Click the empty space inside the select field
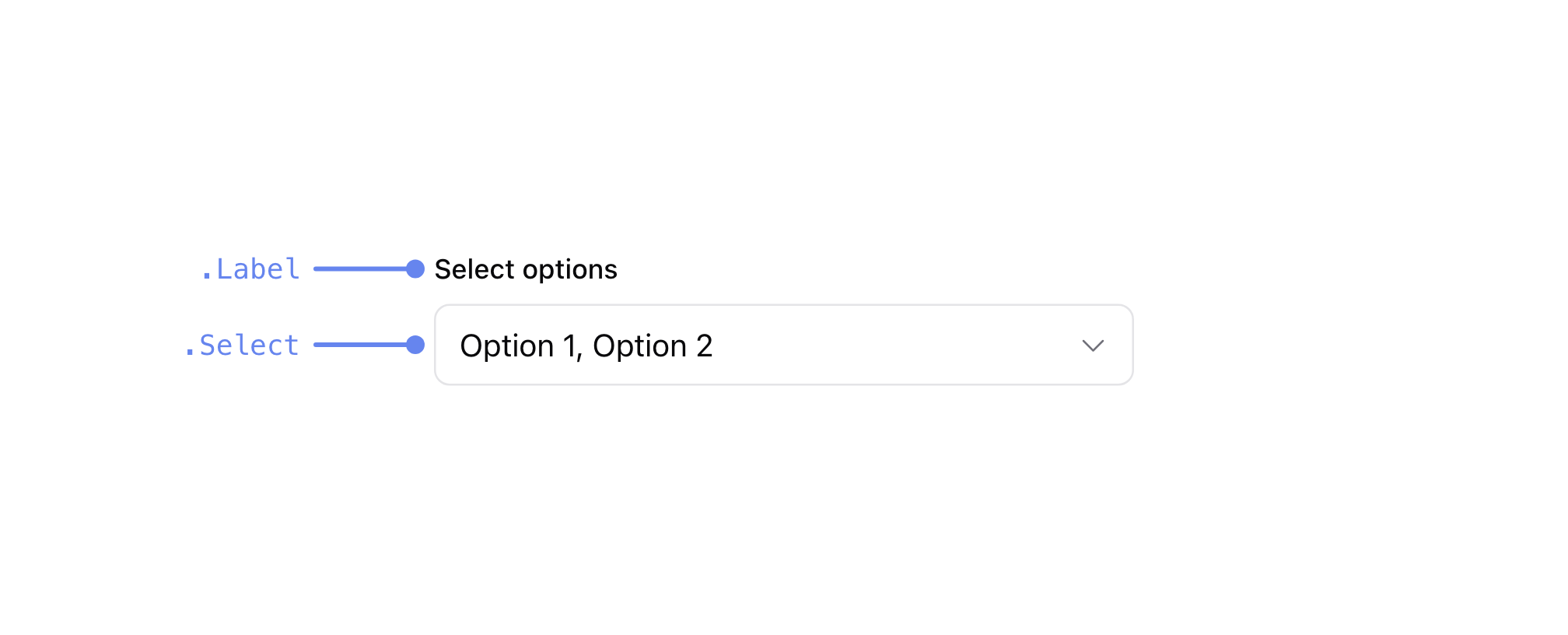Image resolution: width=1568 pixels, height=635 pixels. tap(894, 346)
